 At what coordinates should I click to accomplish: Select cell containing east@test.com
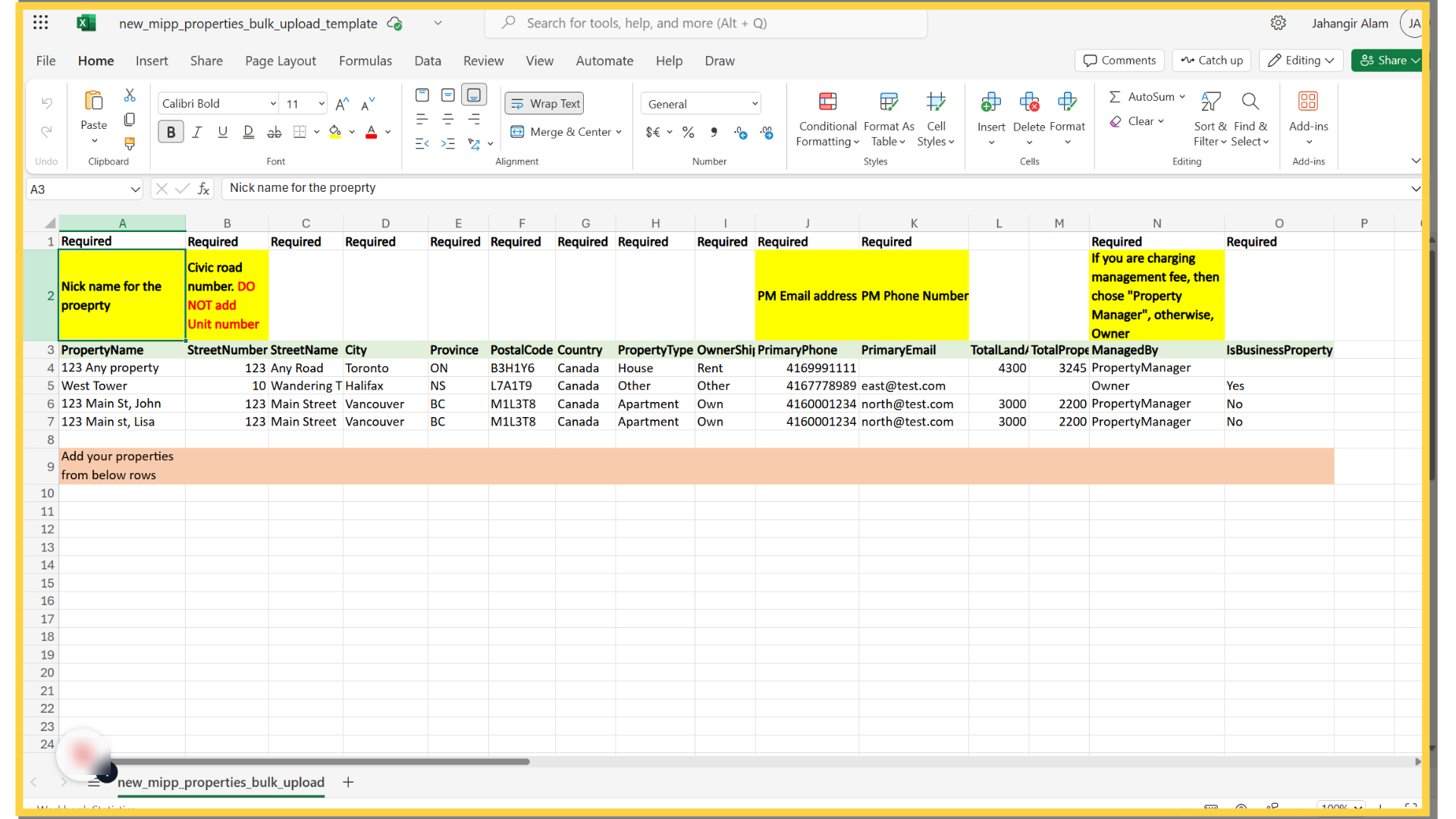tap(913, 386)
